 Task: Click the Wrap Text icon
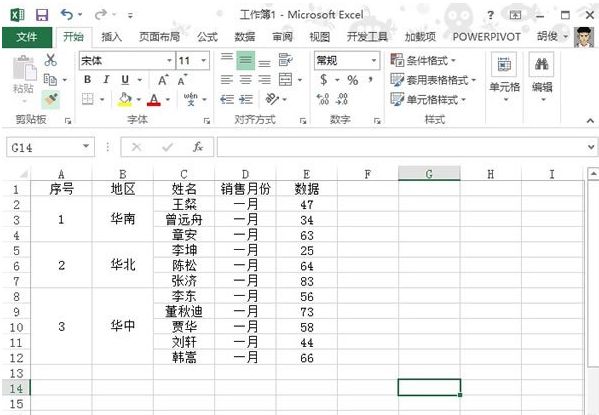click(x=285, y=60)
